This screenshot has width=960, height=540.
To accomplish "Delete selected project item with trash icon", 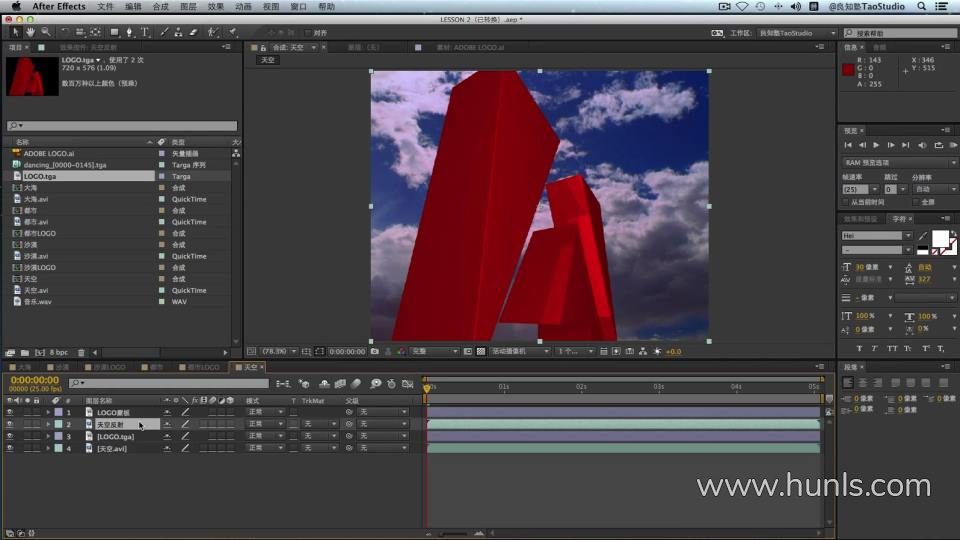I will tap(81, 353).
